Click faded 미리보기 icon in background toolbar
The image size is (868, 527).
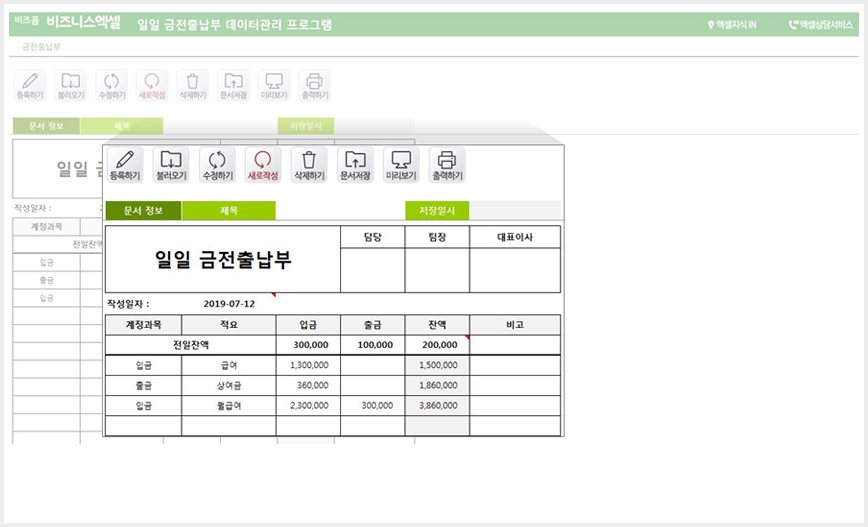click(274, 85)
